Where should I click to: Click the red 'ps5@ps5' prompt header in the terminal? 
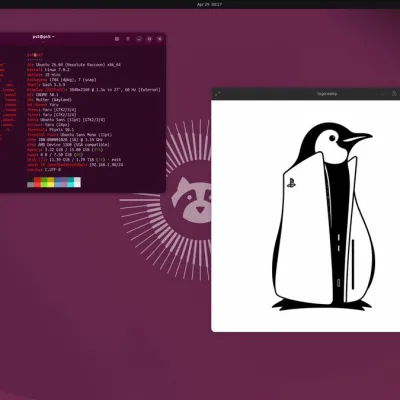(35, 55)
